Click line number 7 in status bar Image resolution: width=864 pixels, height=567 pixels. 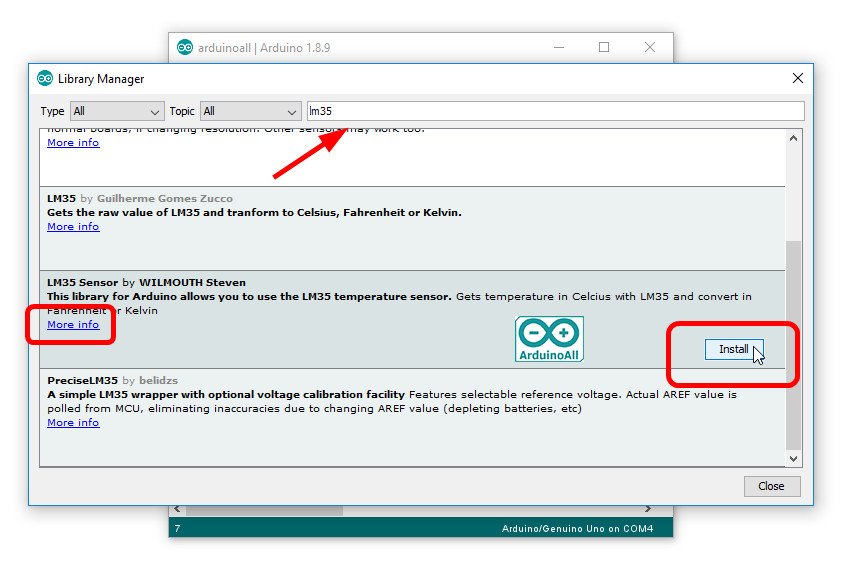[177, 528]
